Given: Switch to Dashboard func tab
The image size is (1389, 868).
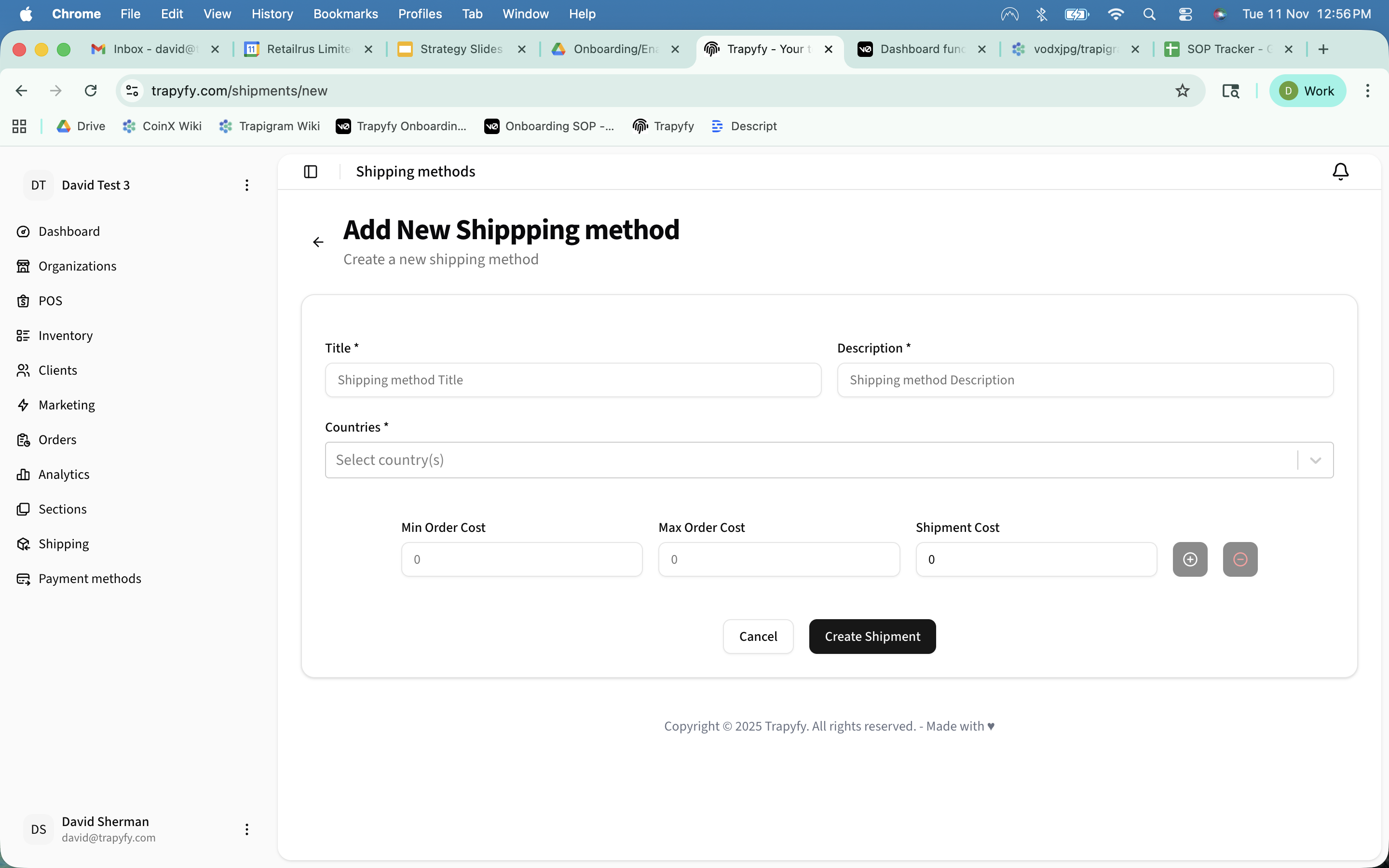Looking at the screenshot, I should tap(921, 49).
